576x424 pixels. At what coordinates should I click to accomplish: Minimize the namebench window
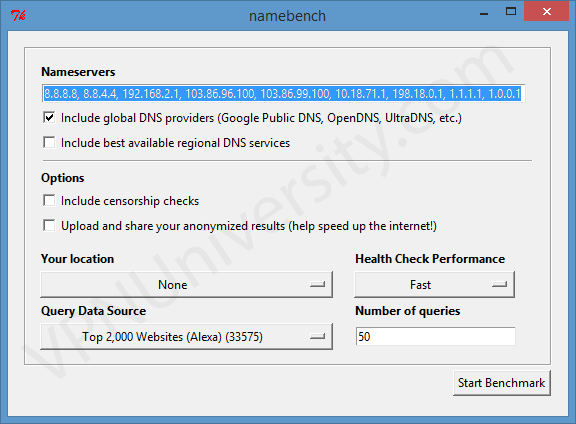pos(484,12)
